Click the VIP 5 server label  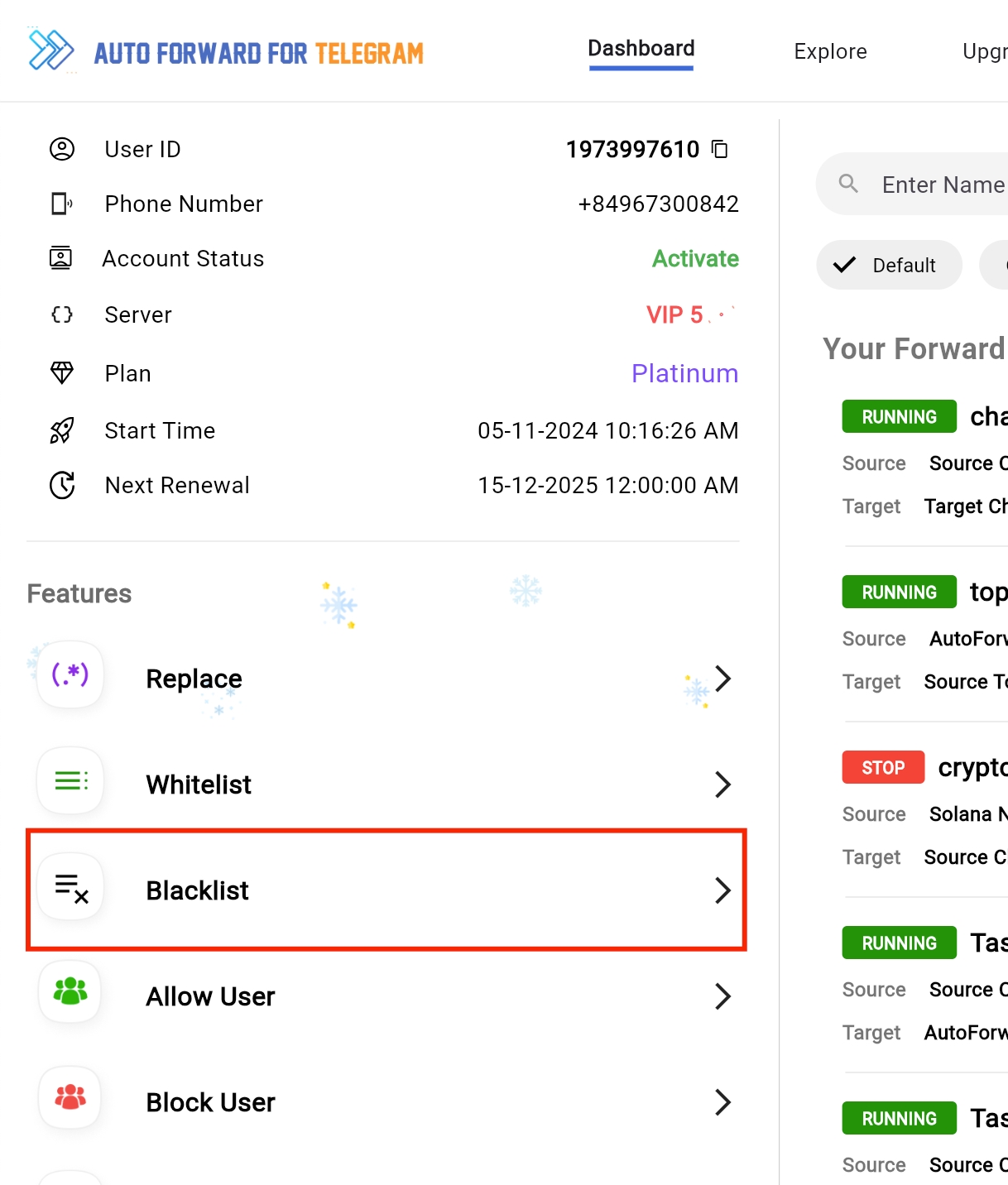[x=674, y=314]
